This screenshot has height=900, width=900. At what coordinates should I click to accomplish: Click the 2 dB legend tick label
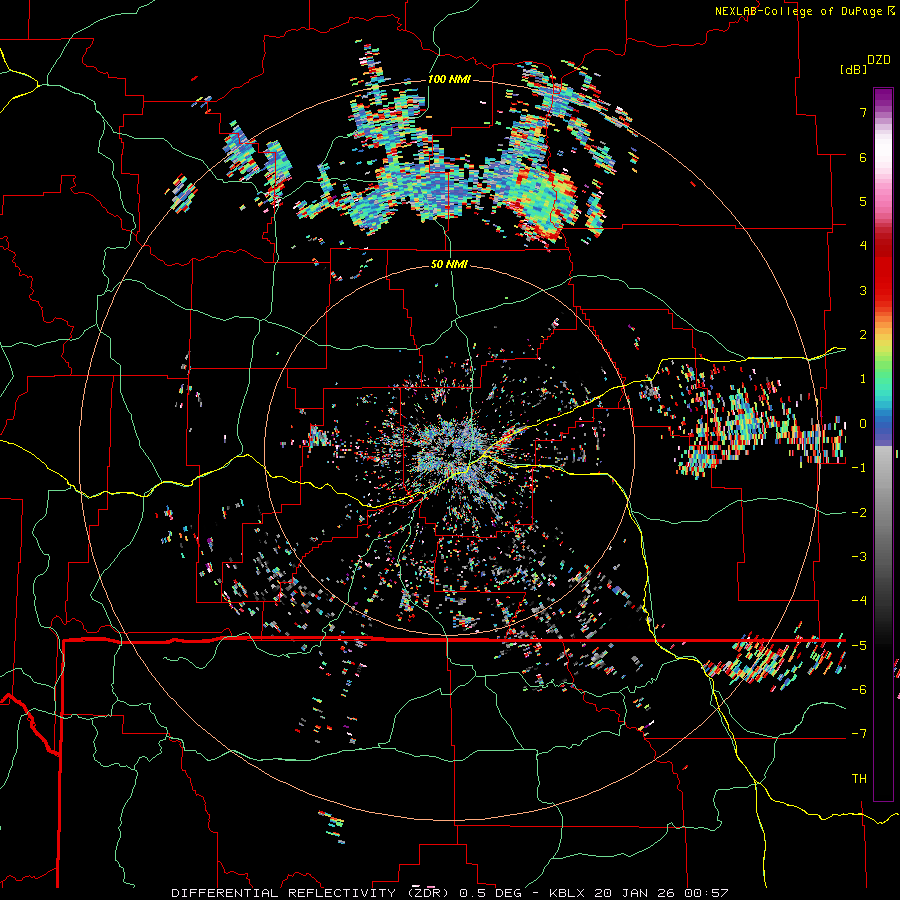pos(863,335)
